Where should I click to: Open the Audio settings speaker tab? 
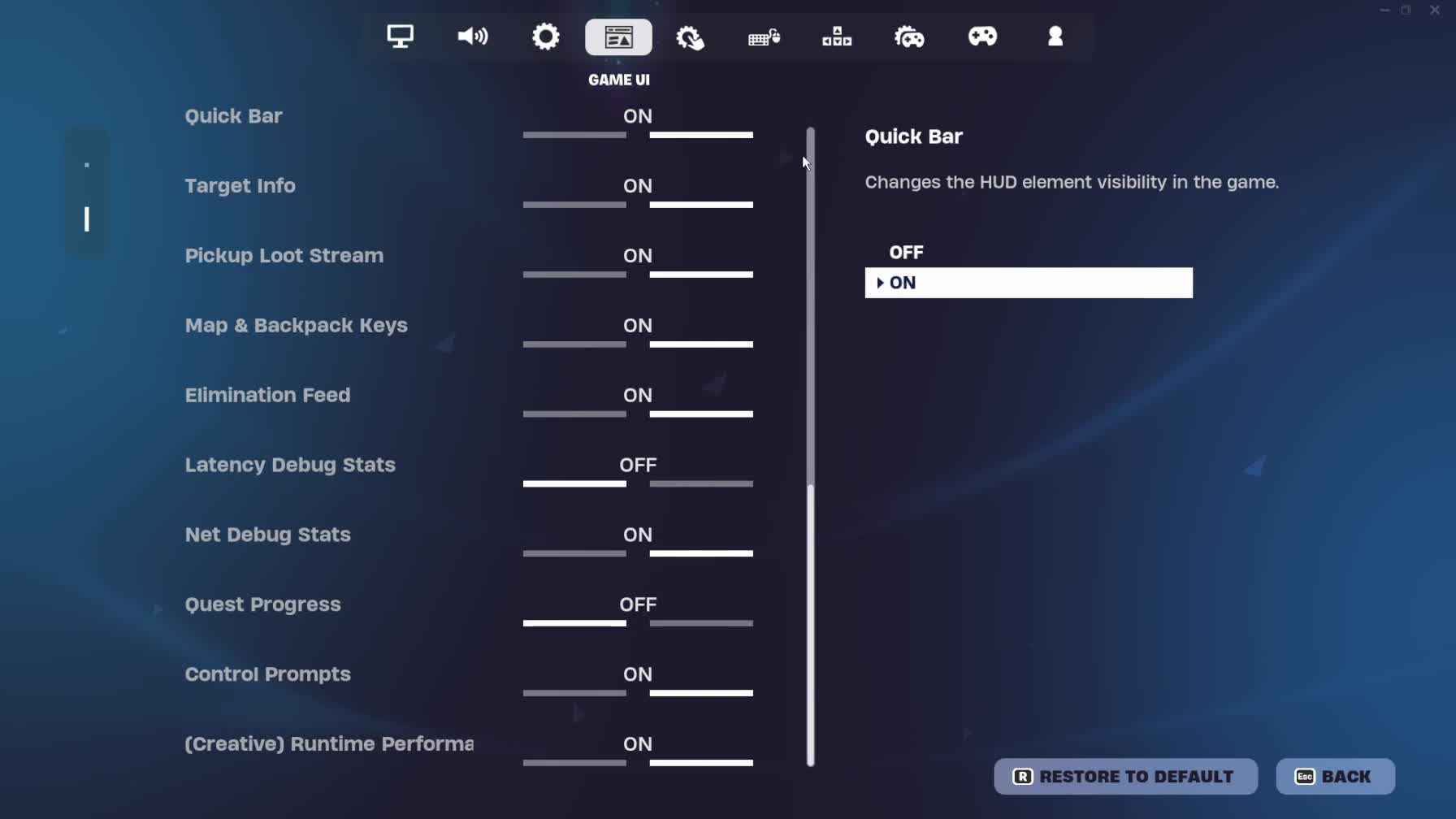point(473,37)
